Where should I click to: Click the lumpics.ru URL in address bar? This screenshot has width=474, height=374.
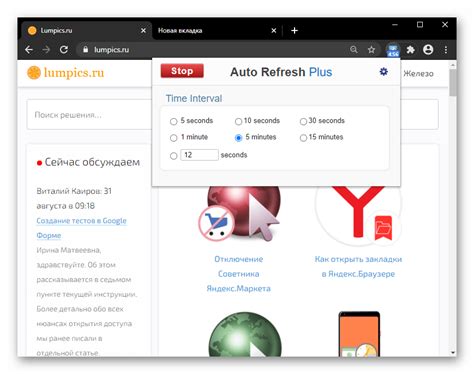click(111, 50)
